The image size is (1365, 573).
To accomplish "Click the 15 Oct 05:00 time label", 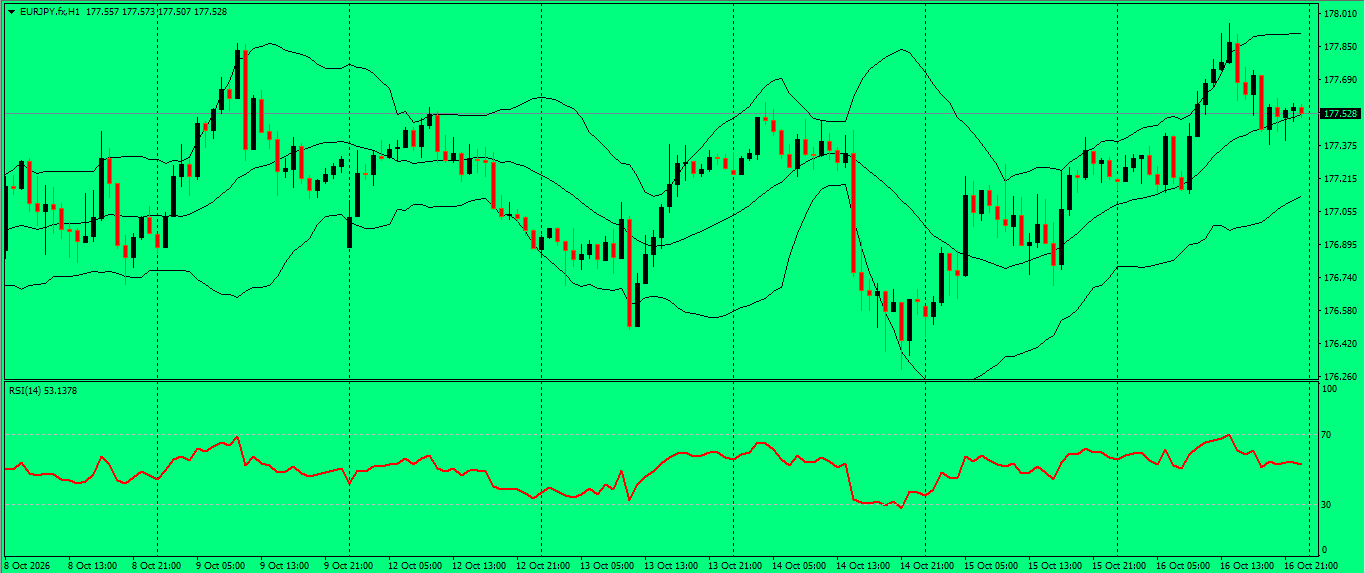I will pos(989,566).
